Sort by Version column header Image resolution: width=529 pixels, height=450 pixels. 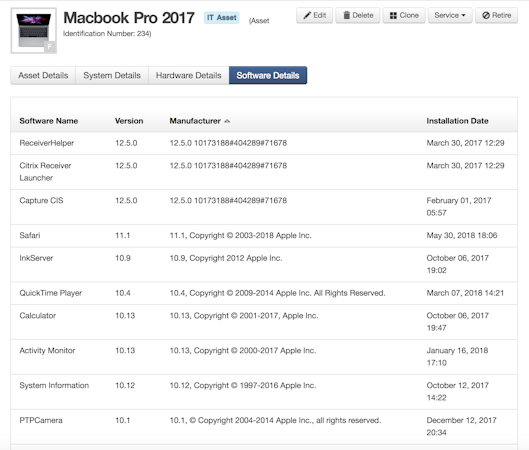129,121
